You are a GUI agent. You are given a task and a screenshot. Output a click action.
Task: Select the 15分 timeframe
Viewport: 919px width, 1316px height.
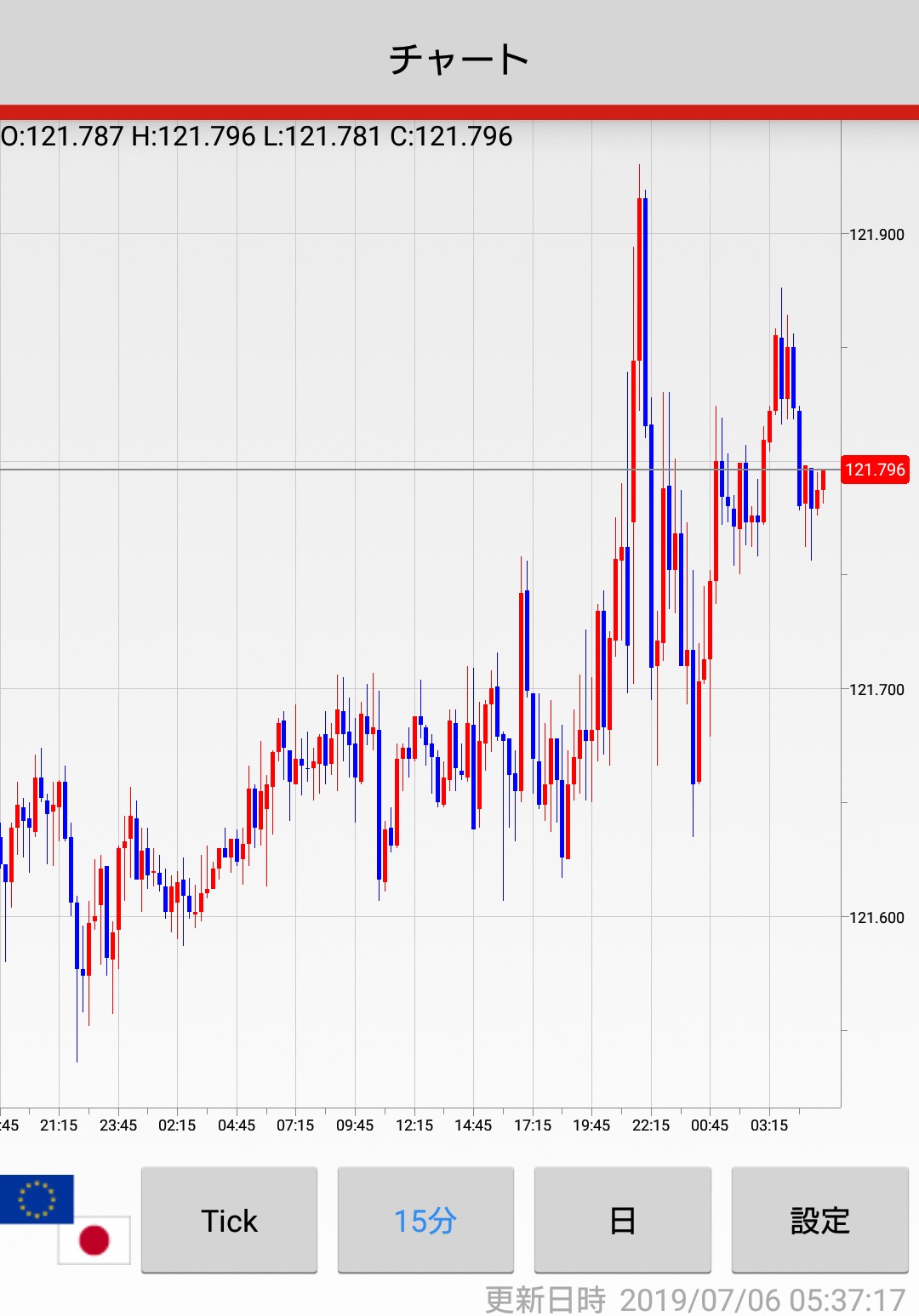pyautogui.click(x=425, y=1220)
